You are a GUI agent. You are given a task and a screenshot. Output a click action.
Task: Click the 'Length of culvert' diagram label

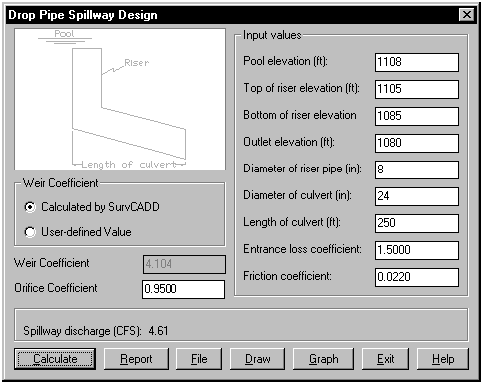[x=129, y=165]
